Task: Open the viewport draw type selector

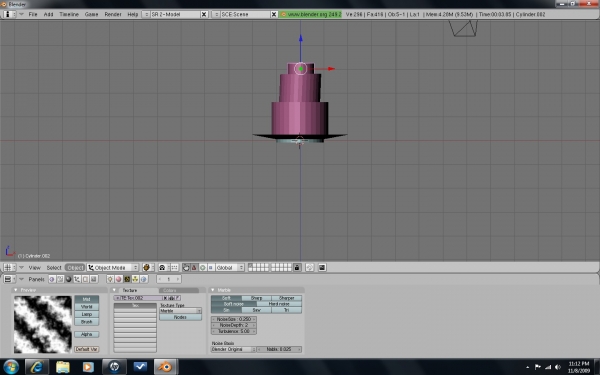Action: 148,267
